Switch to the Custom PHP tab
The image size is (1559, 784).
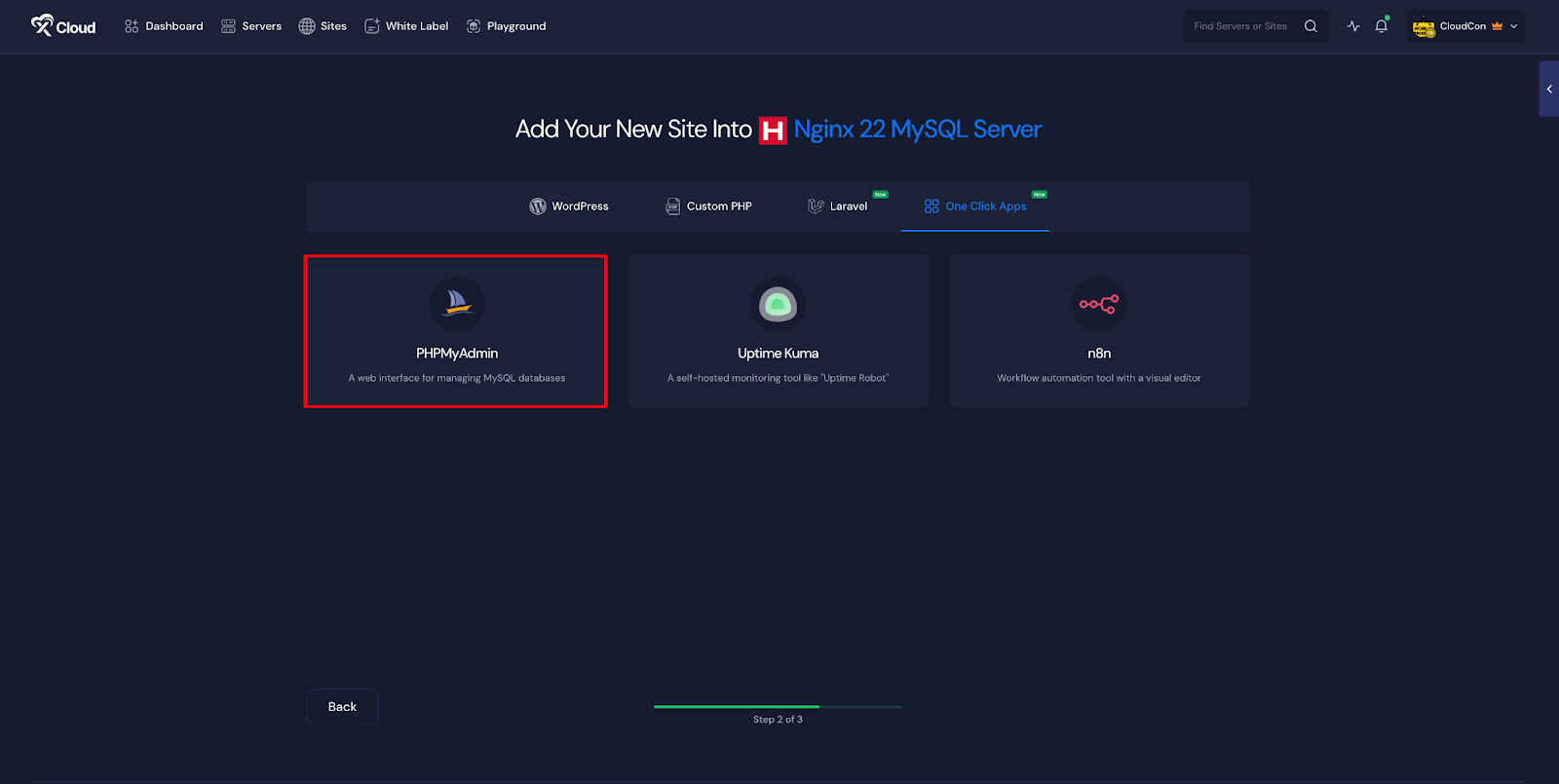(708, 206)
